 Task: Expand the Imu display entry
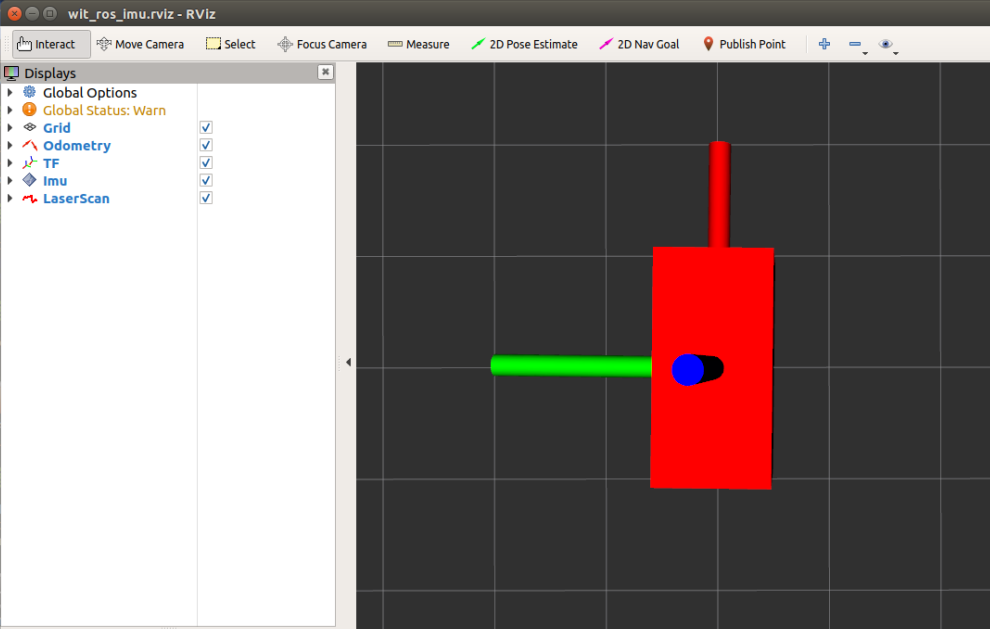9,181
